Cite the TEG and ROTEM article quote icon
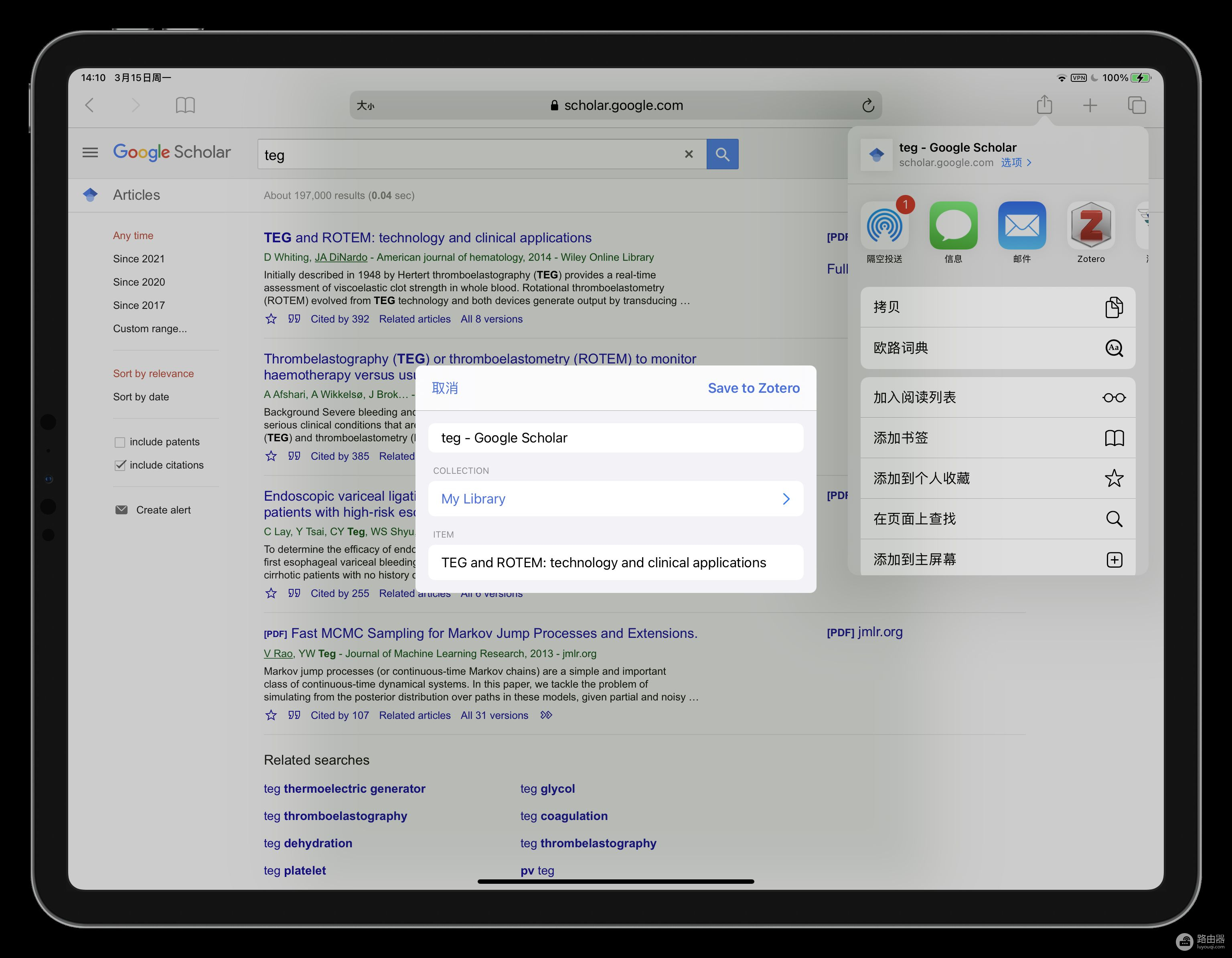This screenshot has width=1232, height=958. 294,319
